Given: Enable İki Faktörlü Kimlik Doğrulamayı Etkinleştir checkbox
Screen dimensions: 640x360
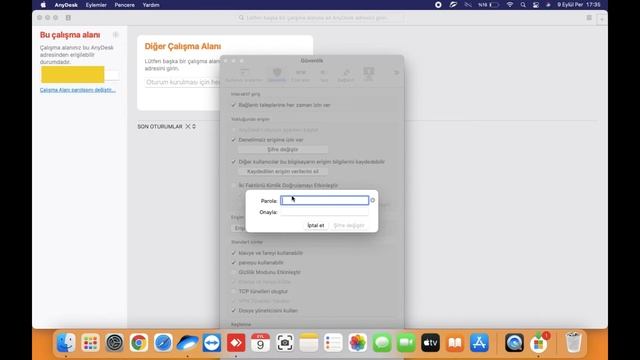Looking at the screenshot, I should point(234,185).
